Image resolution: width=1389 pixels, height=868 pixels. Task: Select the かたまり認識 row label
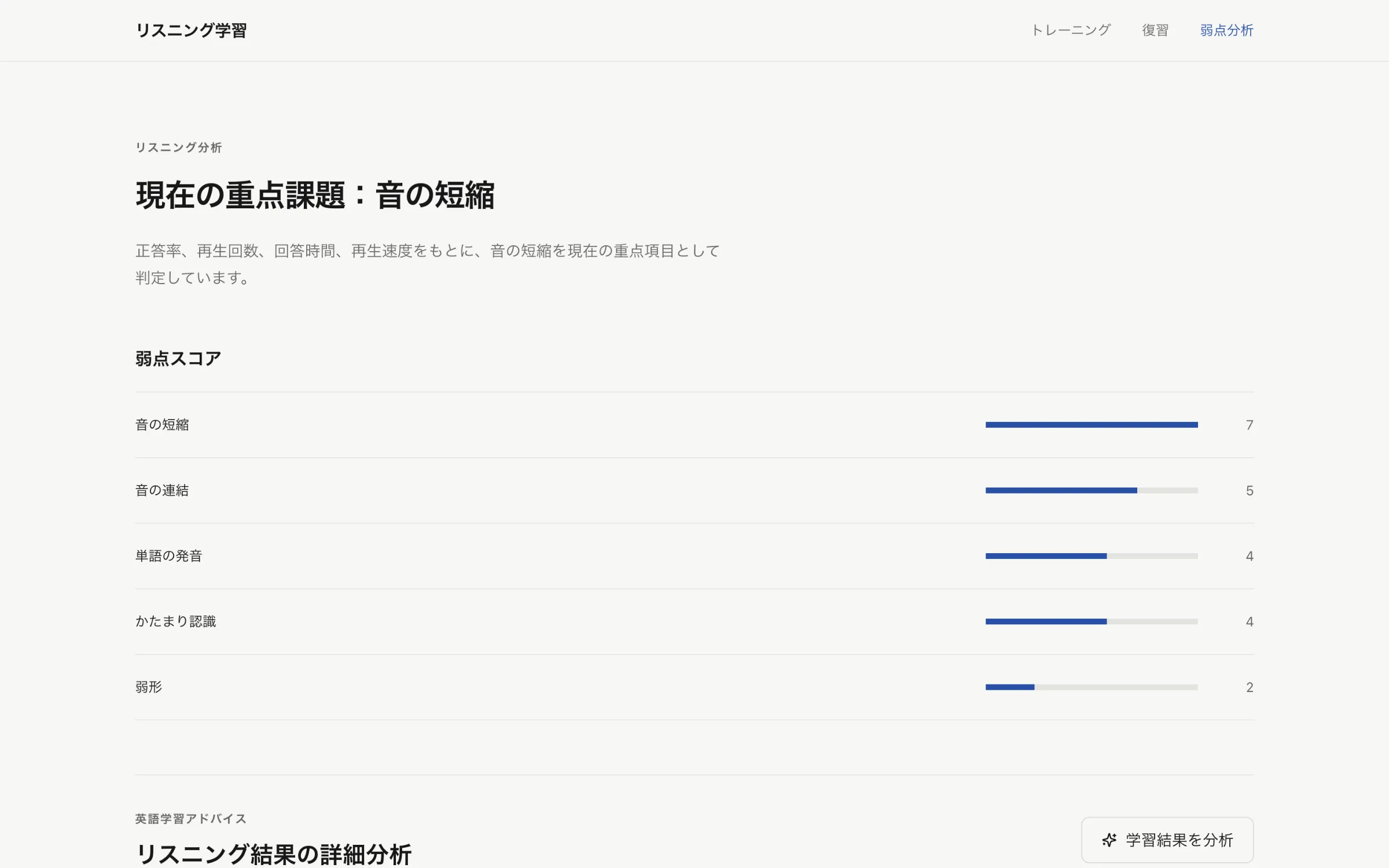176,621
